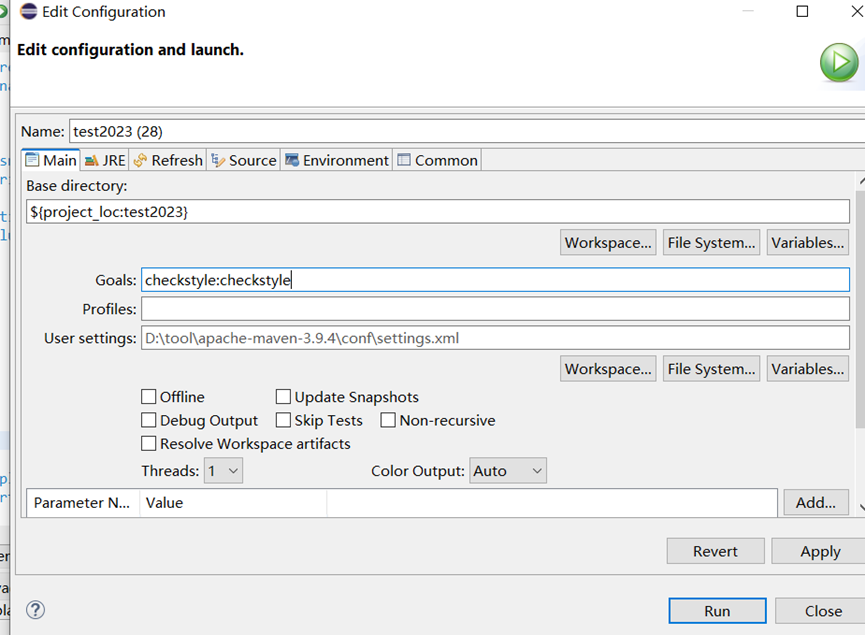865x635 pixels.
Task: Click the Run button
Action: (717, 610)
